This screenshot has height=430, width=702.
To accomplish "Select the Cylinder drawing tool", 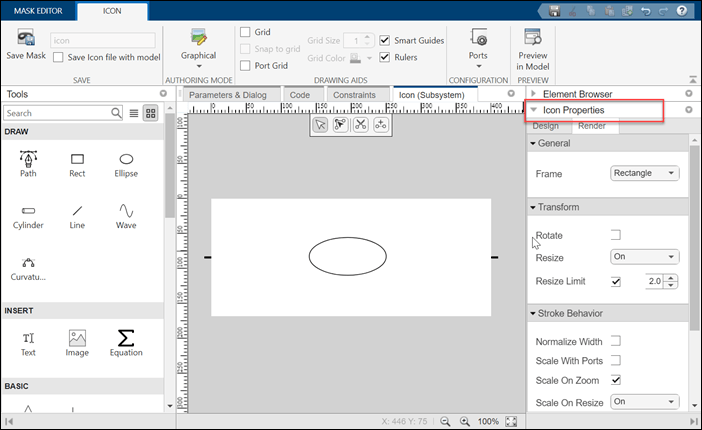I will coord(28,217).
